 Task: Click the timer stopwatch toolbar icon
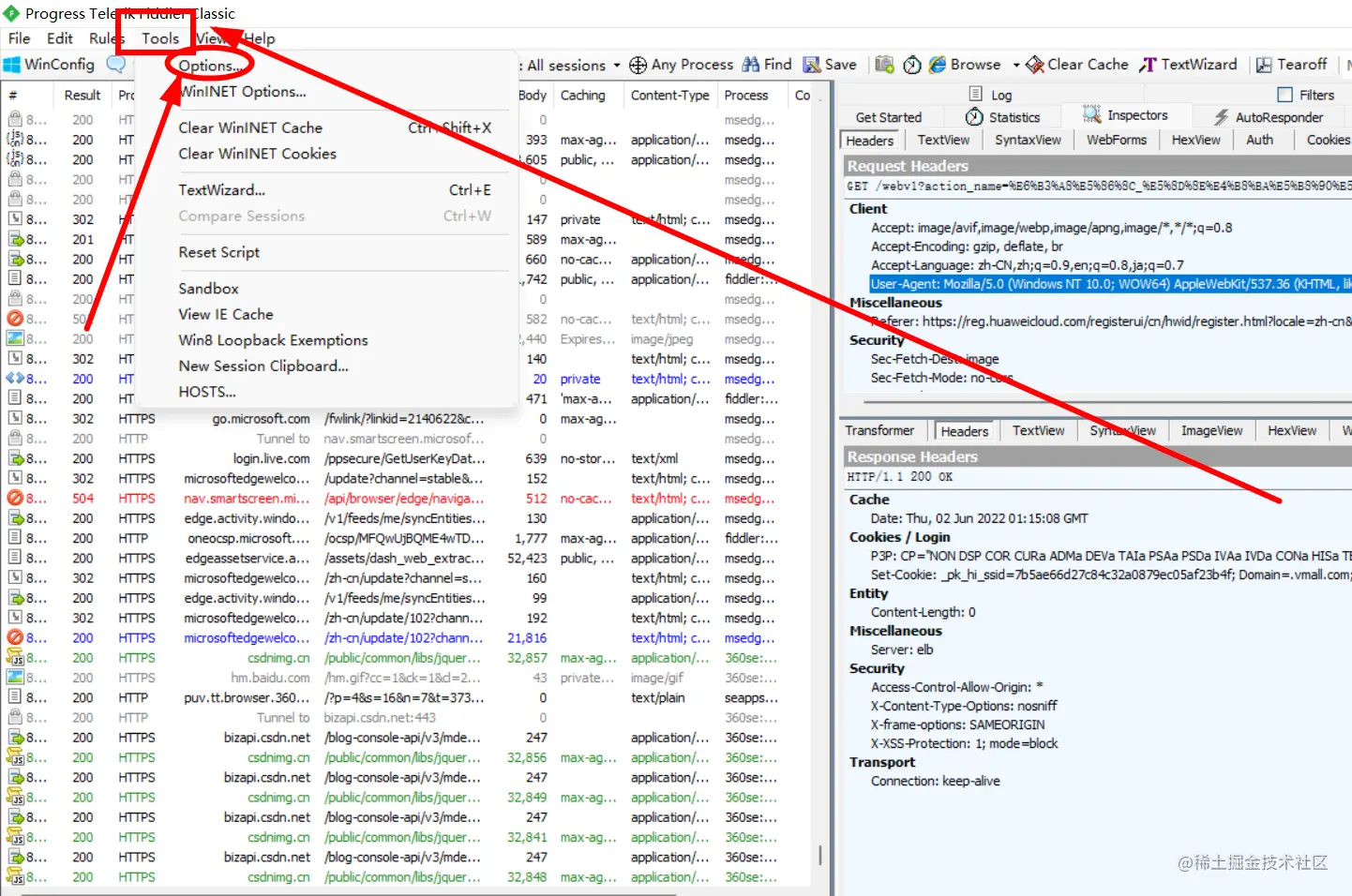point(912,65)
